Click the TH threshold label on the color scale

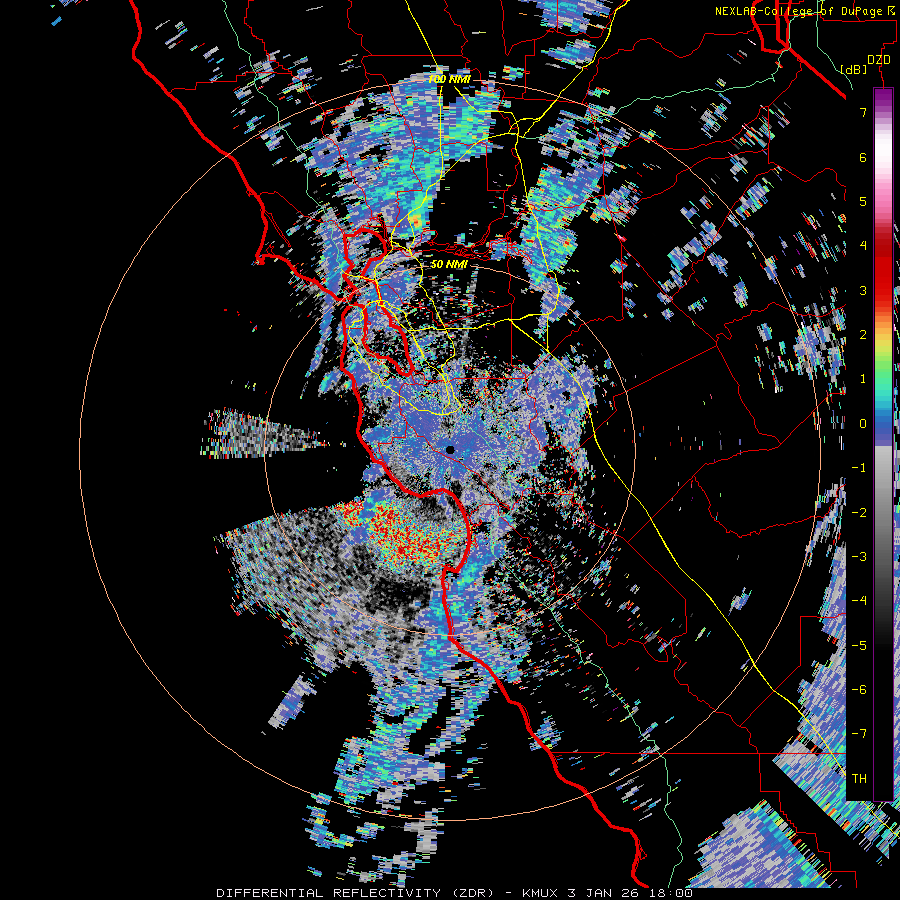point(859,778)
